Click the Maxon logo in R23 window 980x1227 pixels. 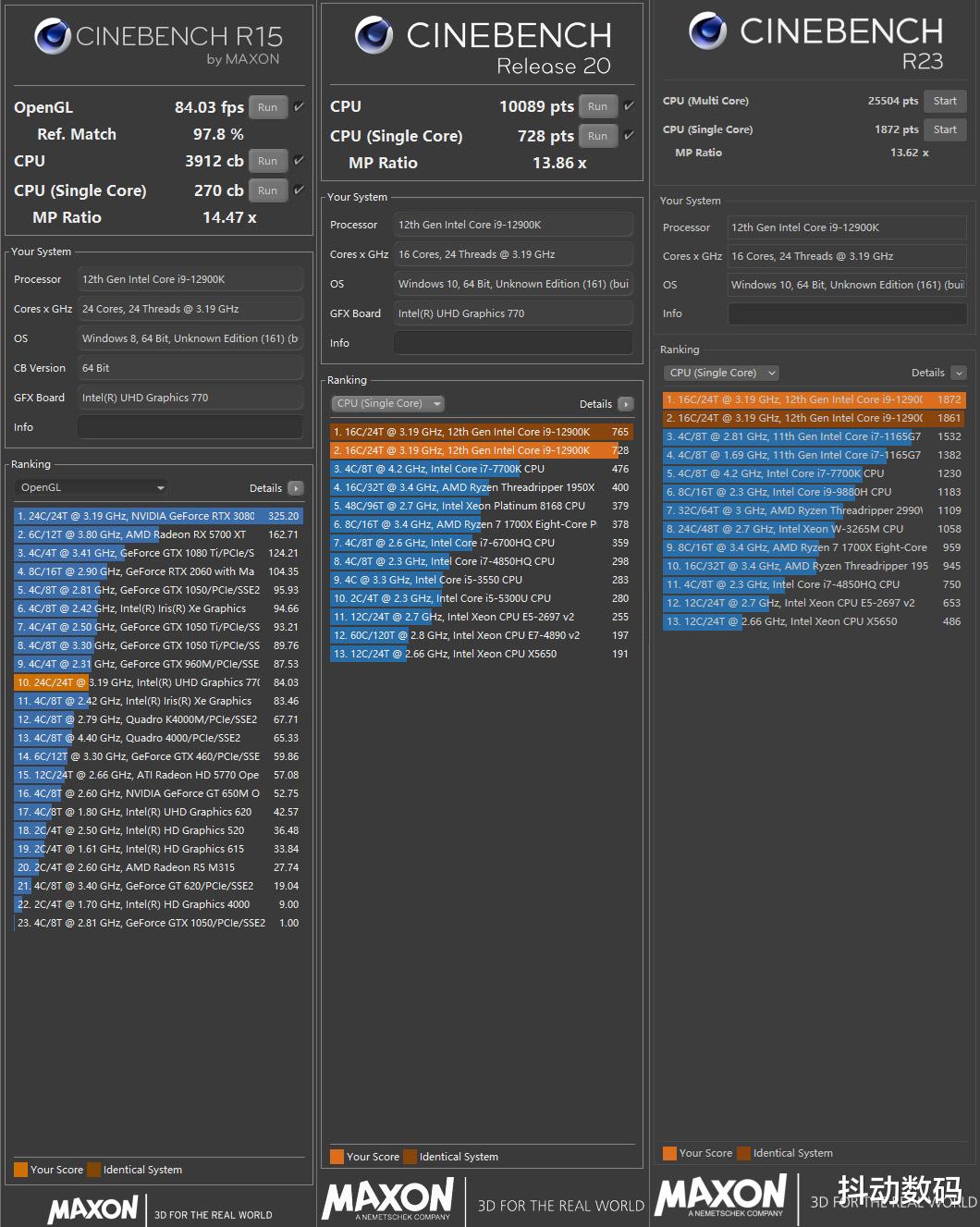pos(721,1195)
